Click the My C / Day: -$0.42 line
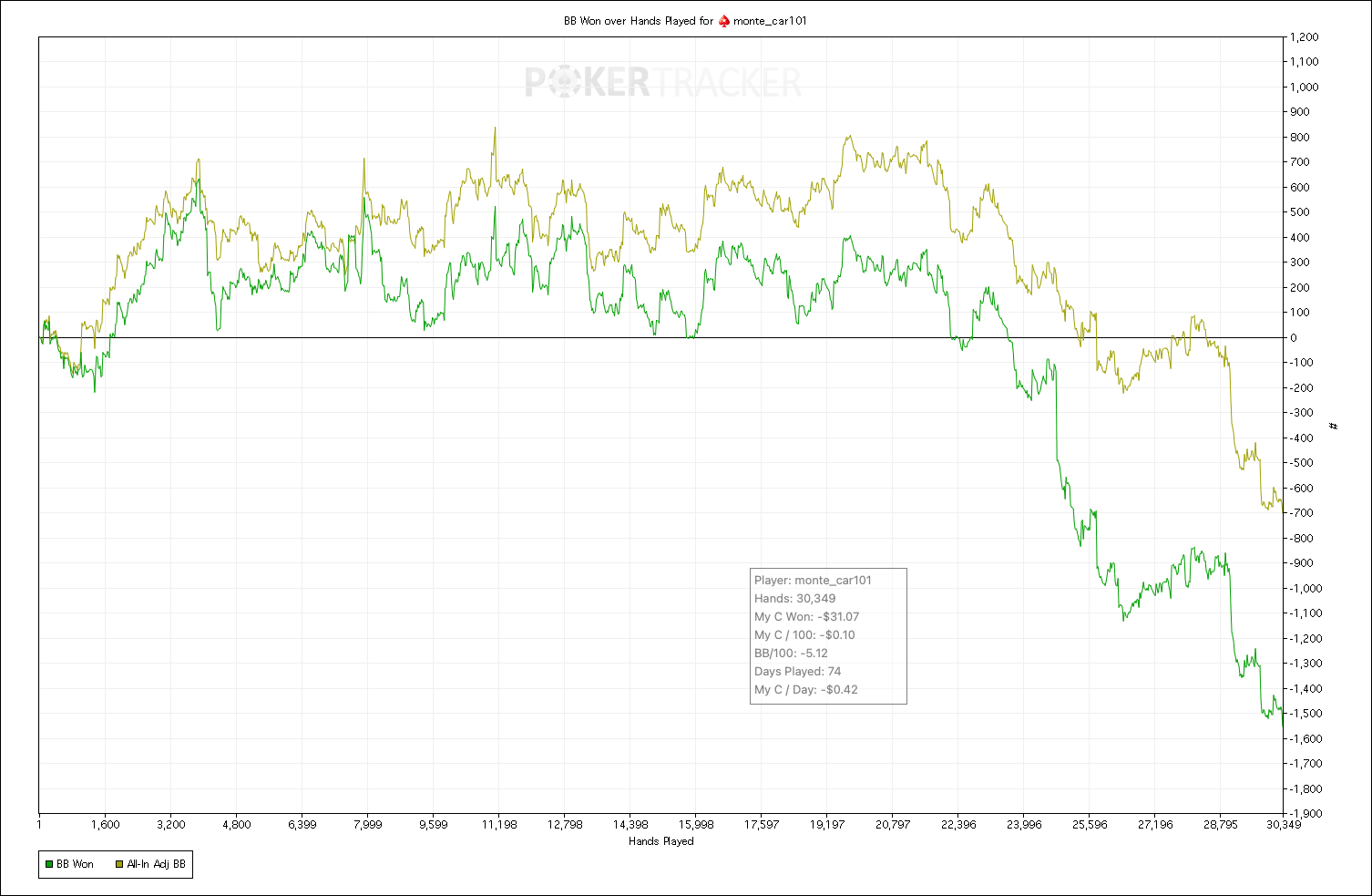 tap(806, 690)
